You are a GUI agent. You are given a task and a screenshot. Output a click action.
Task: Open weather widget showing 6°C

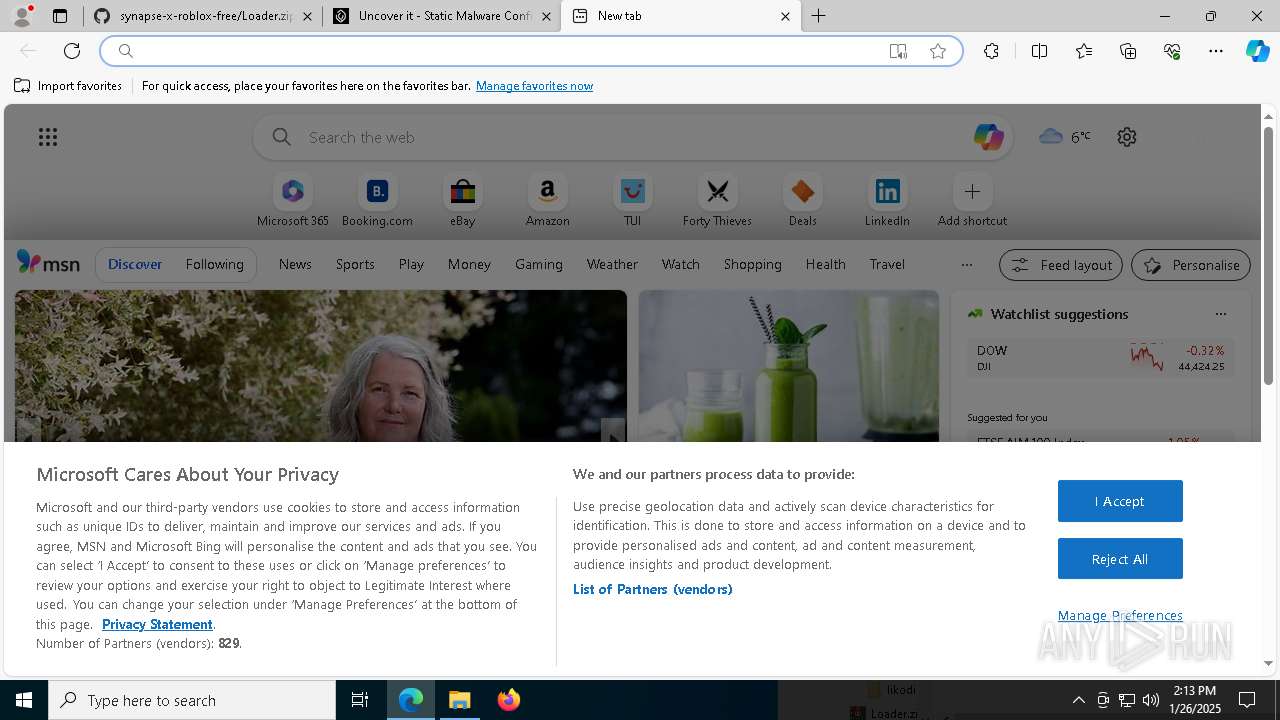[x=1065, y=137]
